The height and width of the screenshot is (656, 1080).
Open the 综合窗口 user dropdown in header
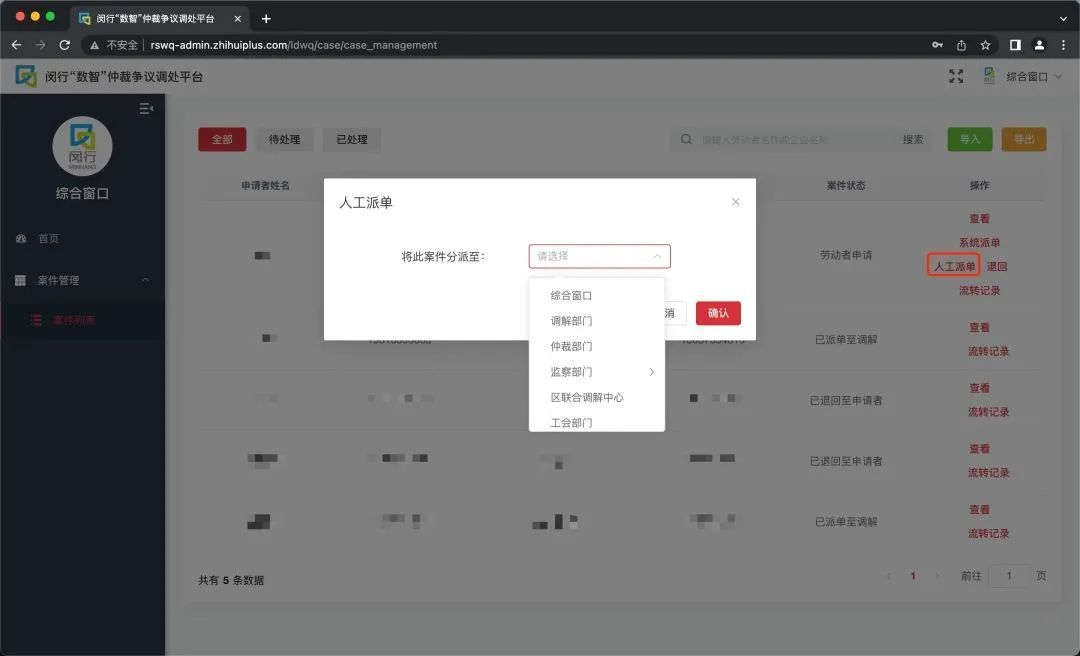pos(1033,77)
